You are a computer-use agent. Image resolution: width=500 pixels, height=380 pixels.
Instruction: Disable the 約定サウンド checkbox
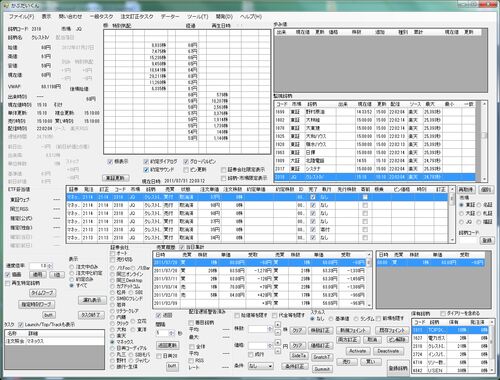(x=146, y=170)
